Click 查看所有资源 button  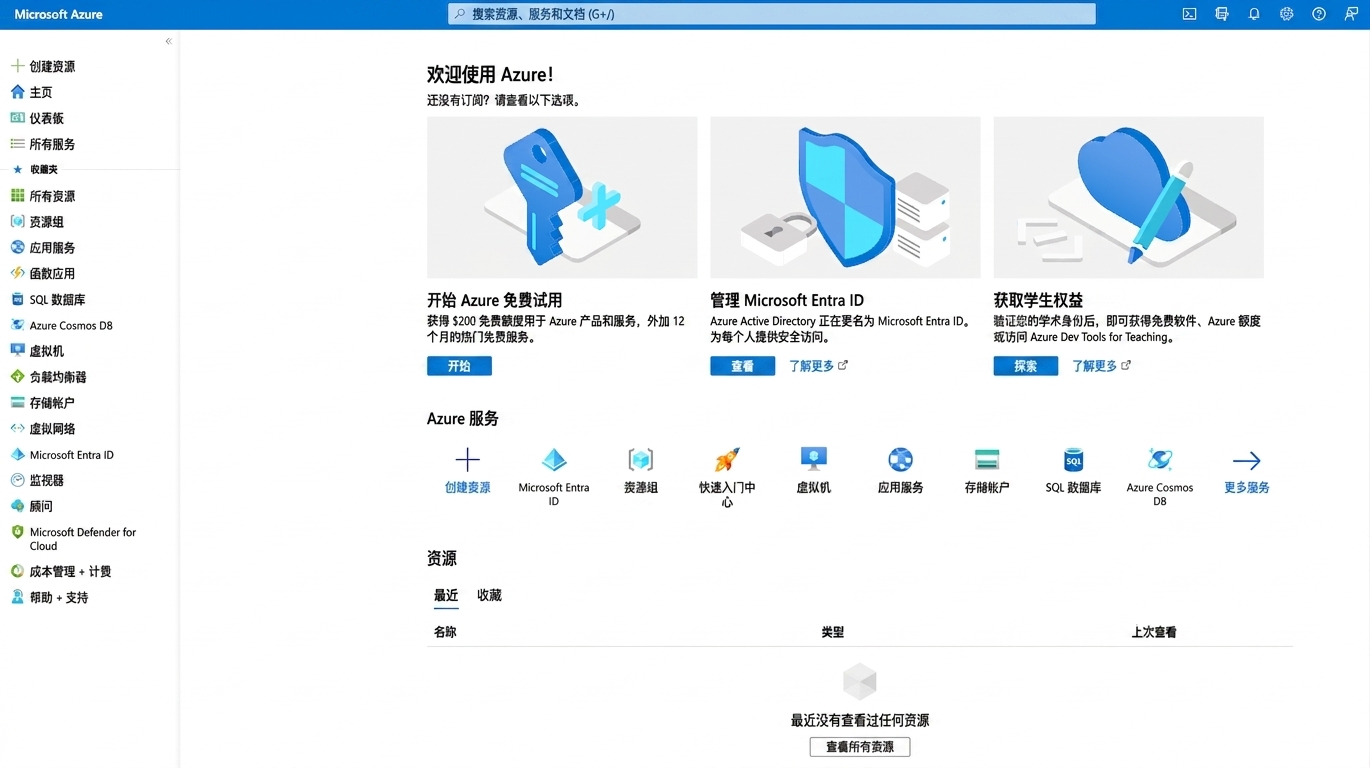[860, 747]
